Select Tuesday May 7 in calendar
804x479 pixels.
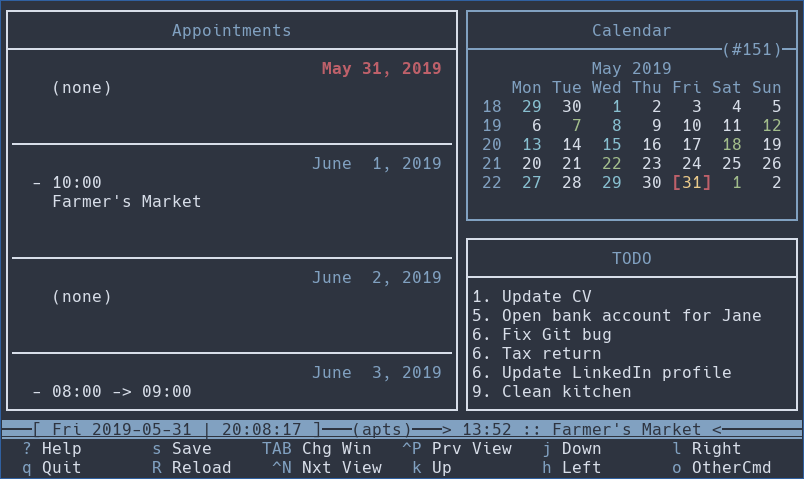click(x=576, y=126)
